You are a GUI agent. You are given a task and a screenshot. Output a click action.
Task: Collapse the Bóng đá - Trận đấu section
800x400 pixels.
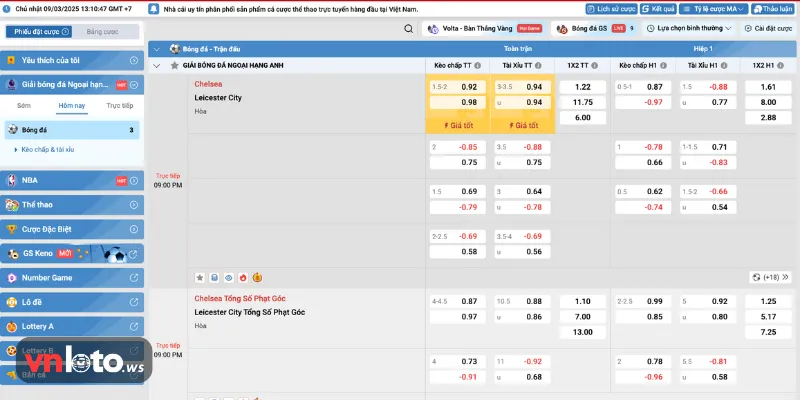(155, 48)
